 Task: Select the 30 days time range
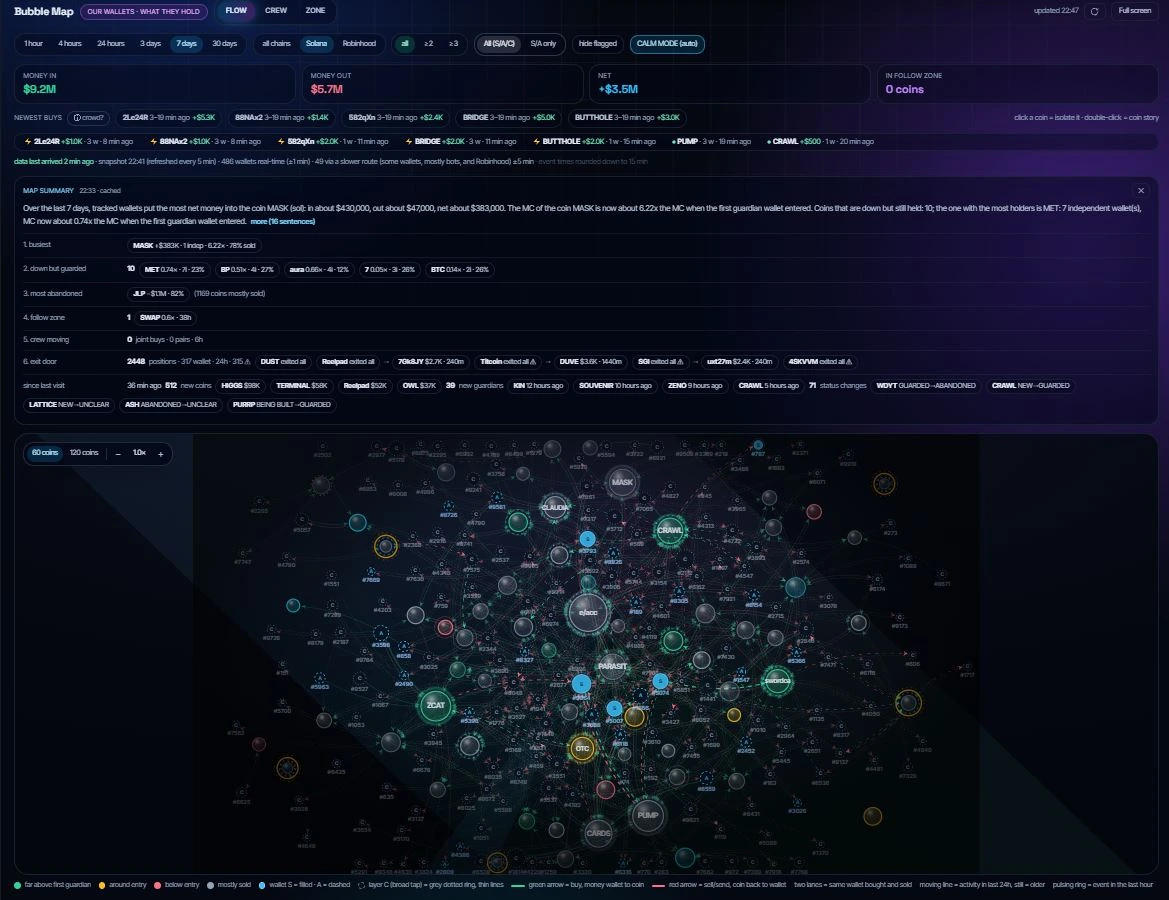click(x=224, y=44)
